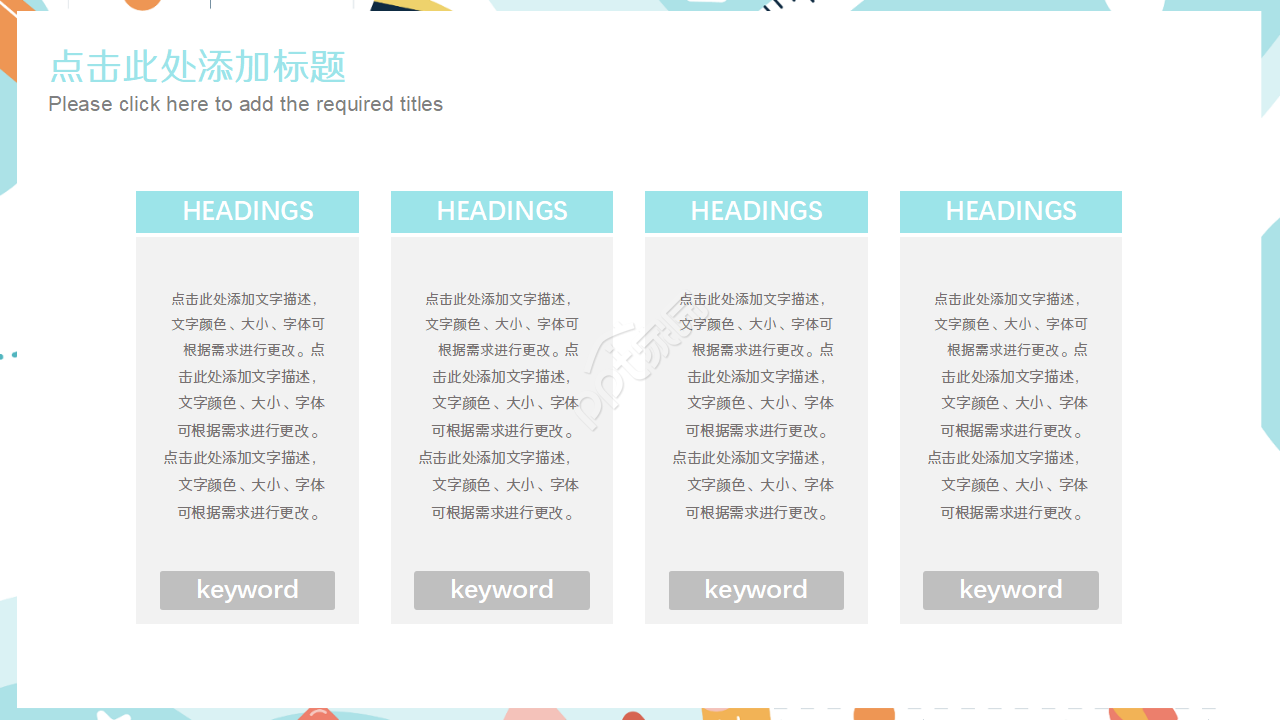Viewport: 1280px width, 720px height.
Task: Click the light blue hexagon on right edge
Action: tap(1271, 330)
